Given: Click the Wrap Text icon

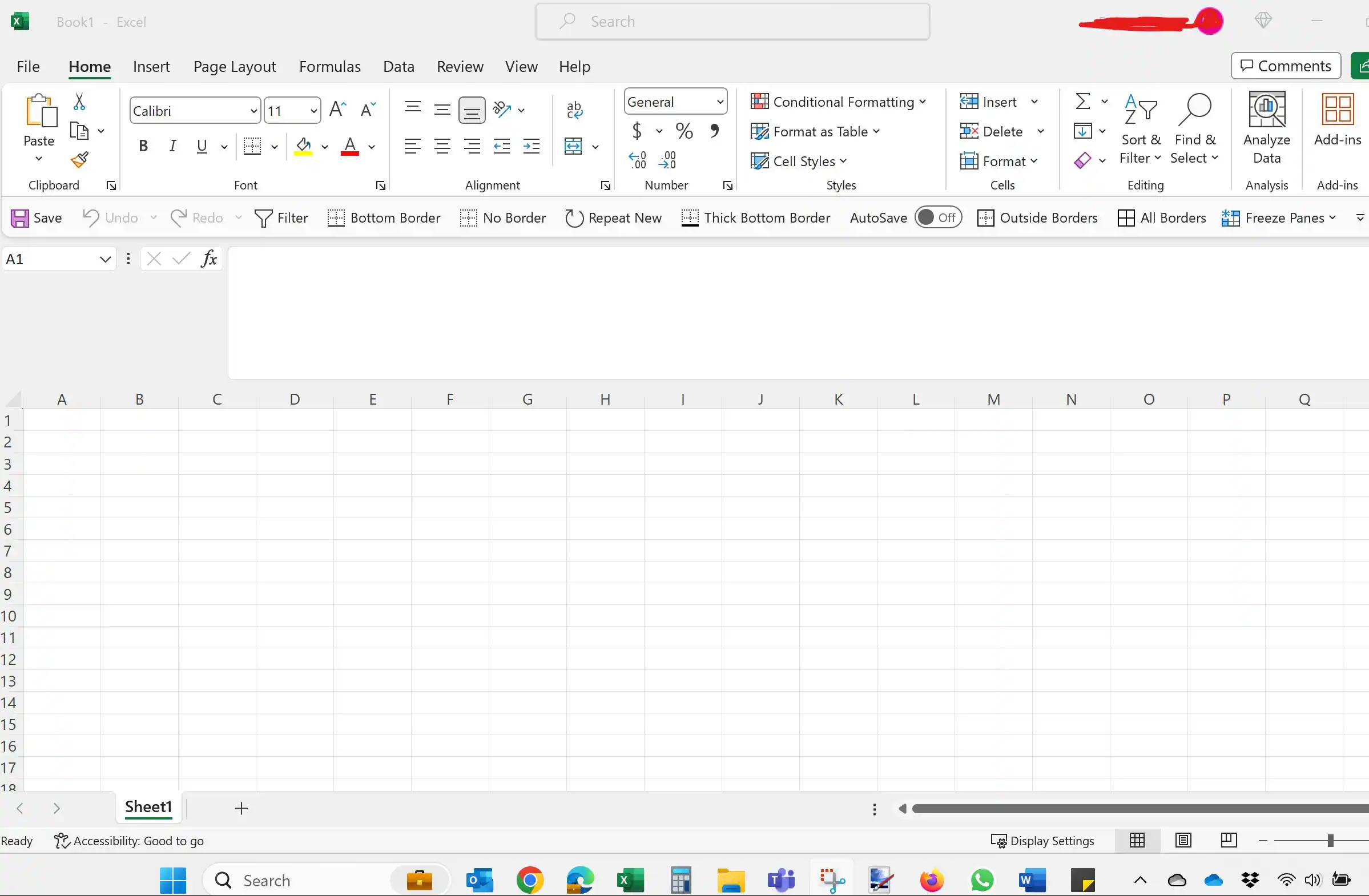Looking at the screenshot, I should tap(574, 109).
